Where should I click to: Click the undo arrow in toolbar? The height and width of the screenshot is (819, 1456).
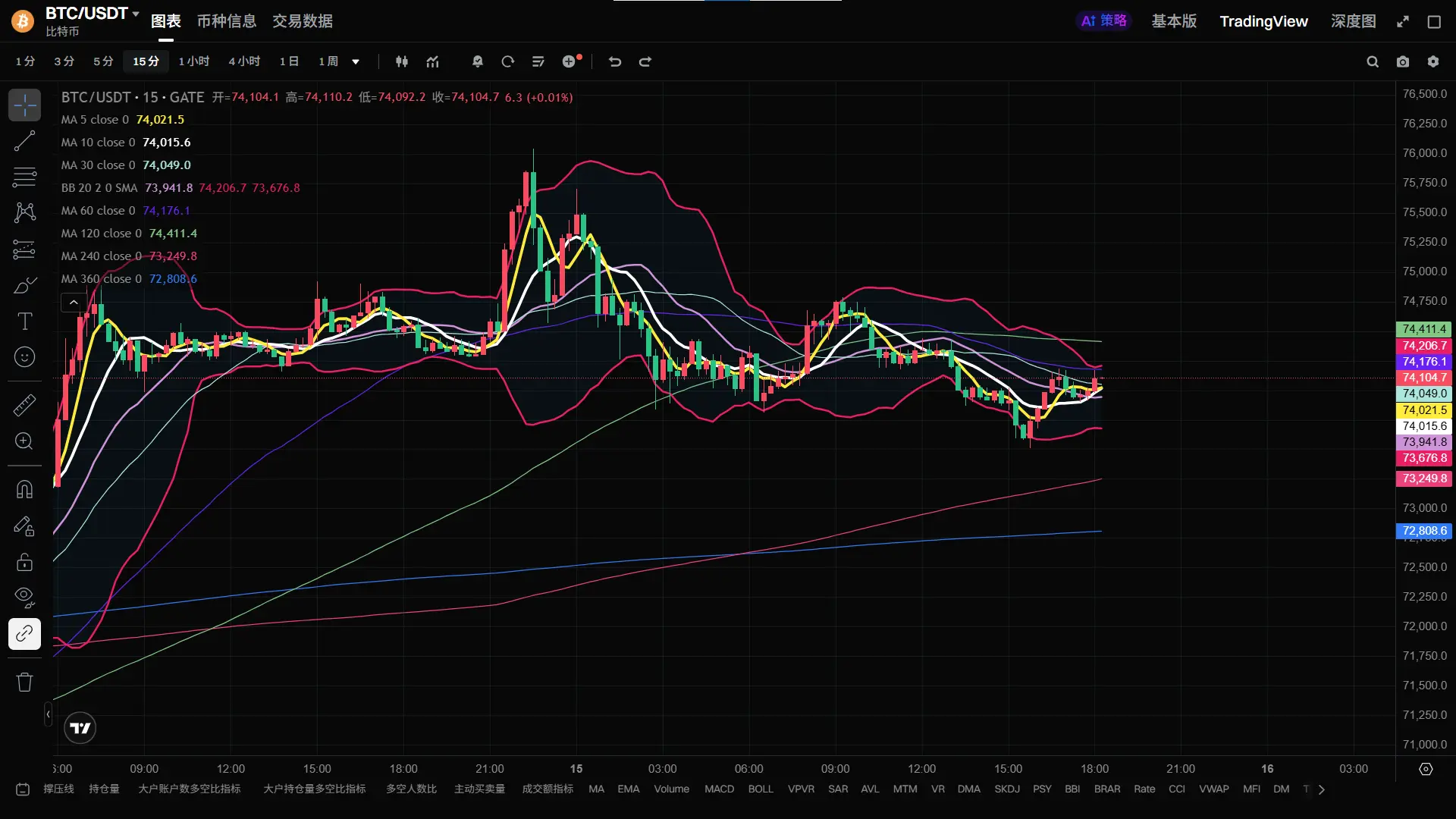[x=615, y=61]
